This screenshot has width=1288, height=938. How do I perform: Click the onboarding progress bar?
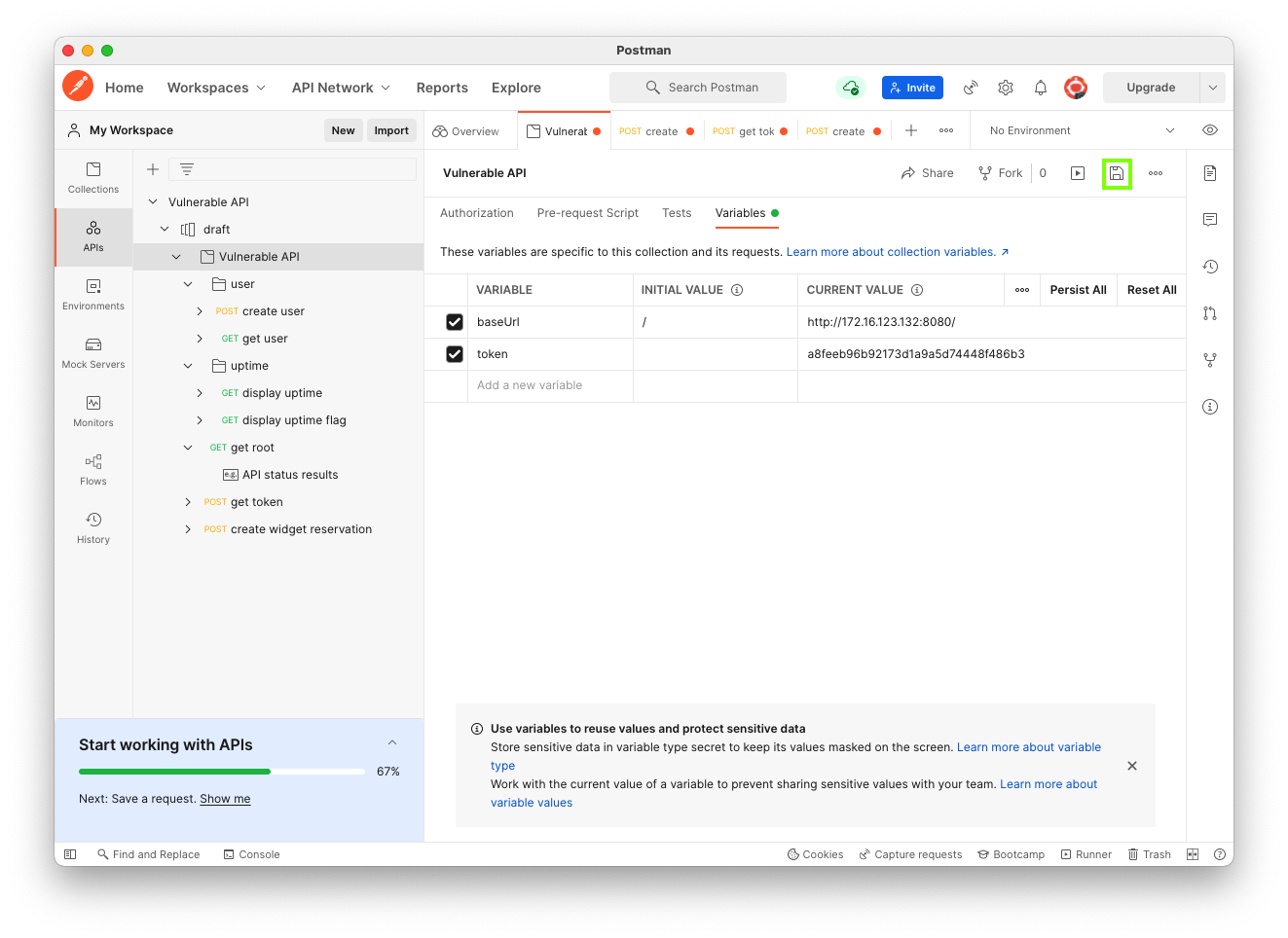click(223, 772)
